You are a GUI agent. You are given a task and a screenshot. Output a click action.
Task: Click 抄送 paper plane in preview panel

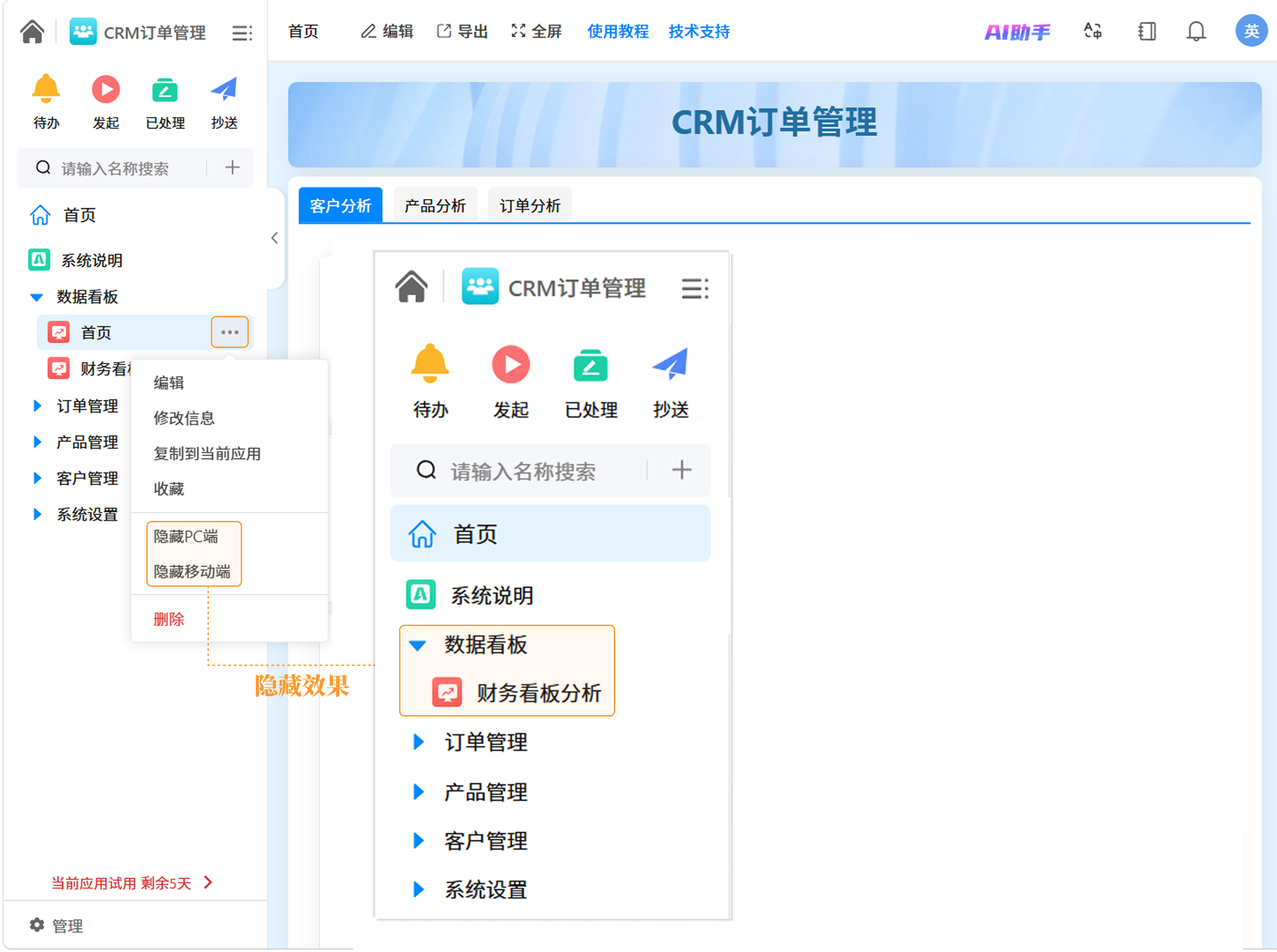click(x=670, y=364)
